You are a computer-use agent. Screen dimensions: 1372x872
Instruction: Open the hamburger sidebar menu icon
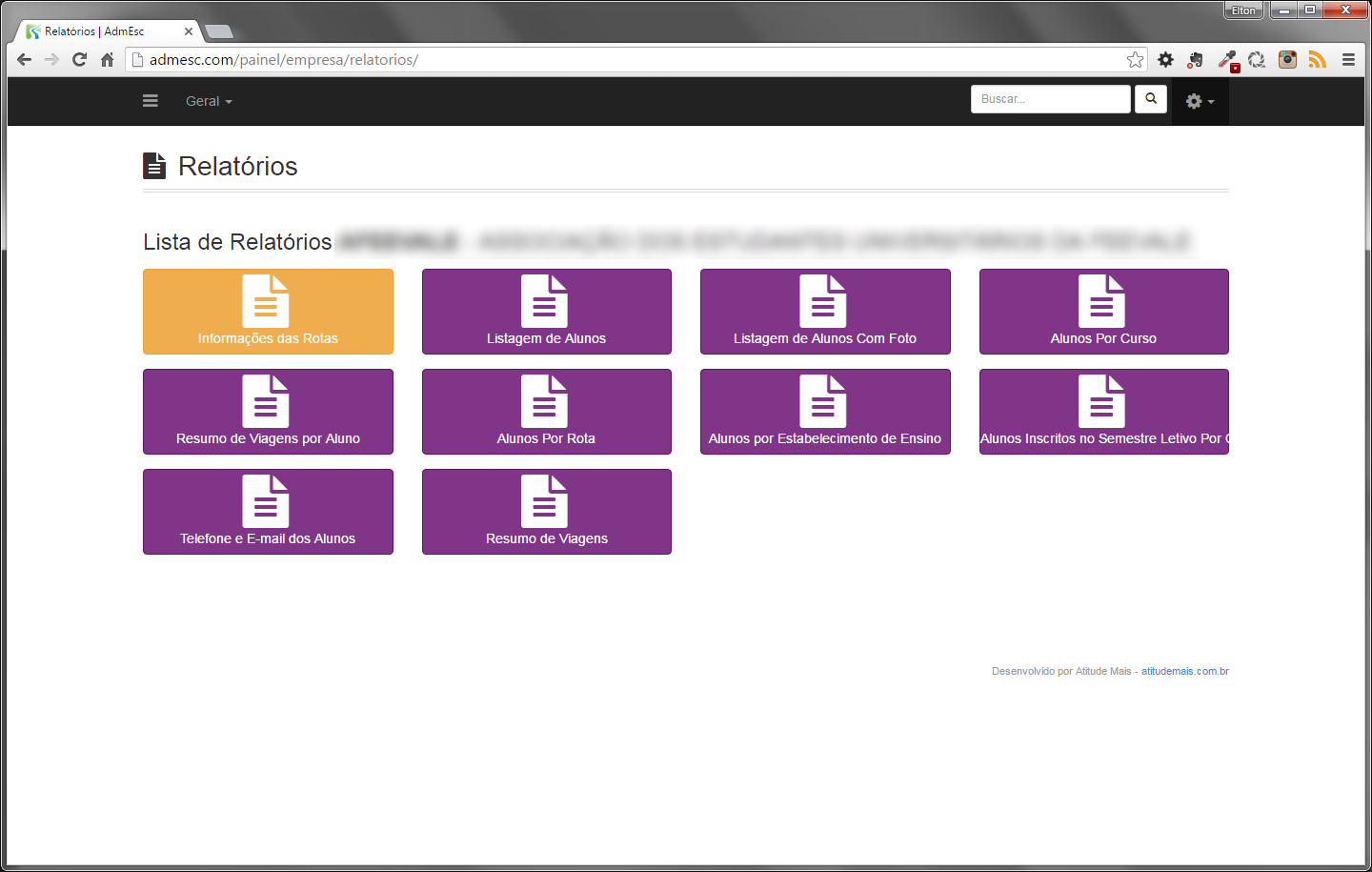click(x=151, y=101)
